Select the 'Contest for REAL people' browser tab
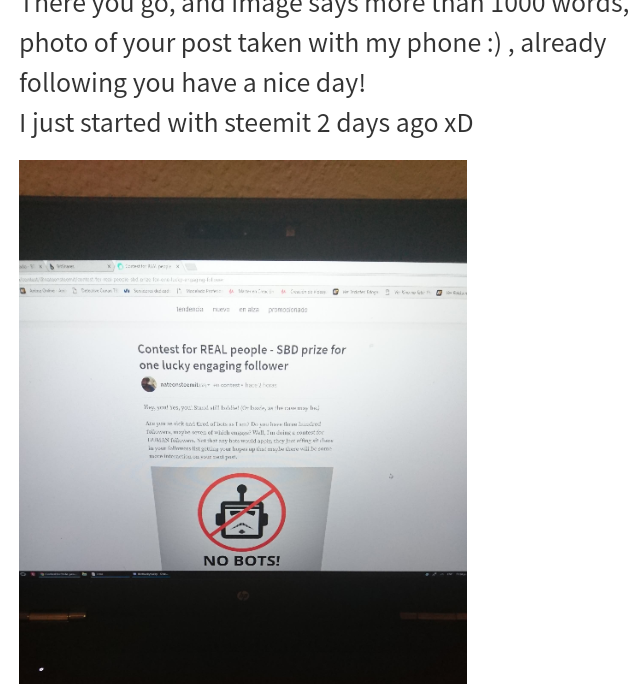 [x=148, y=266]
